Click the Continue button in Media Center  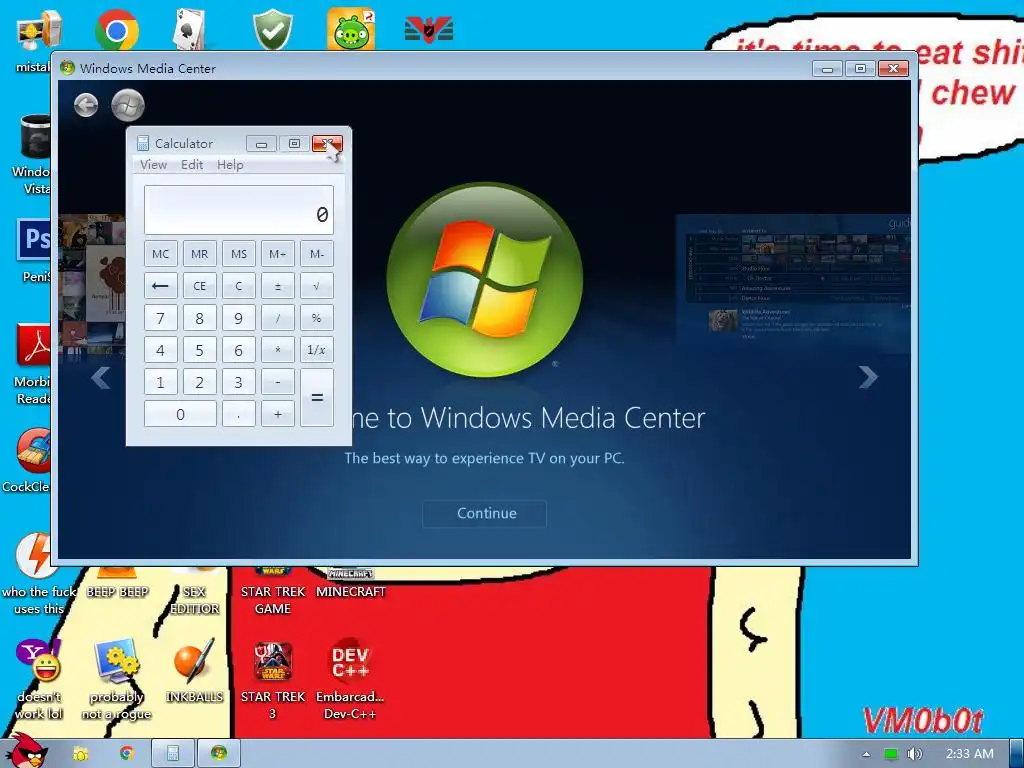[485, 513]
